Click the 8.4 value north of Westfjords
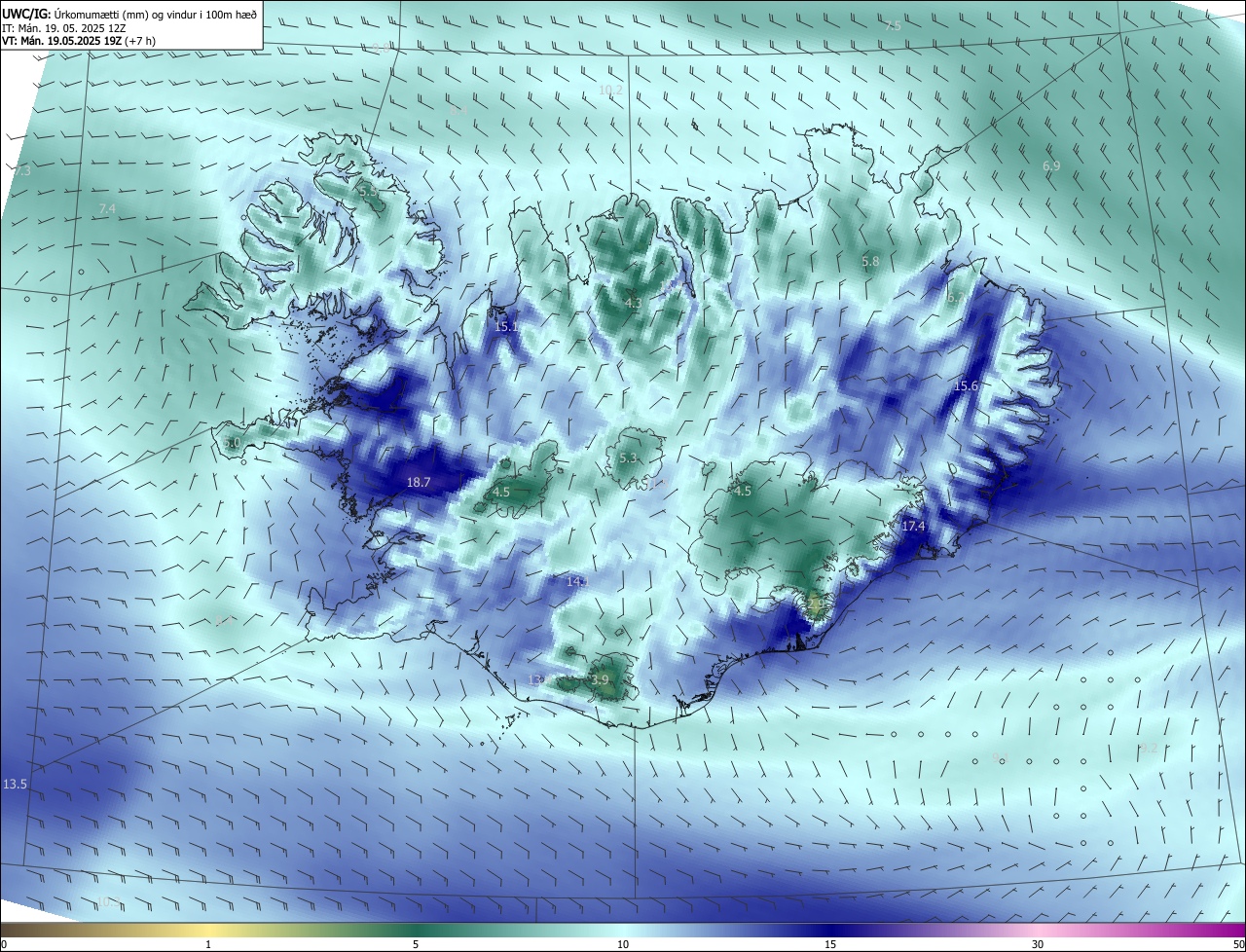This screenshot has width=1246, height=952. [x=458, y=111]
